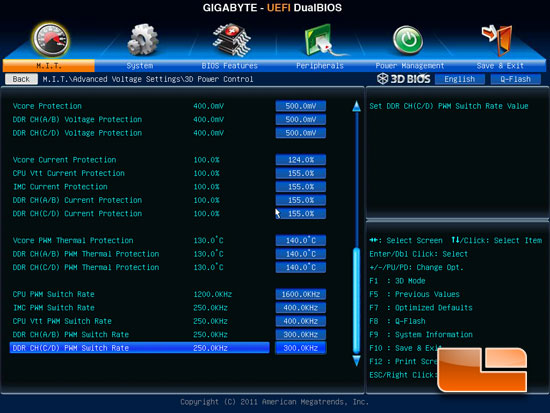Viewport: 550px width, 413px height.
Task: Click F8 Q-Flash help line
Action: click(397, 321)
